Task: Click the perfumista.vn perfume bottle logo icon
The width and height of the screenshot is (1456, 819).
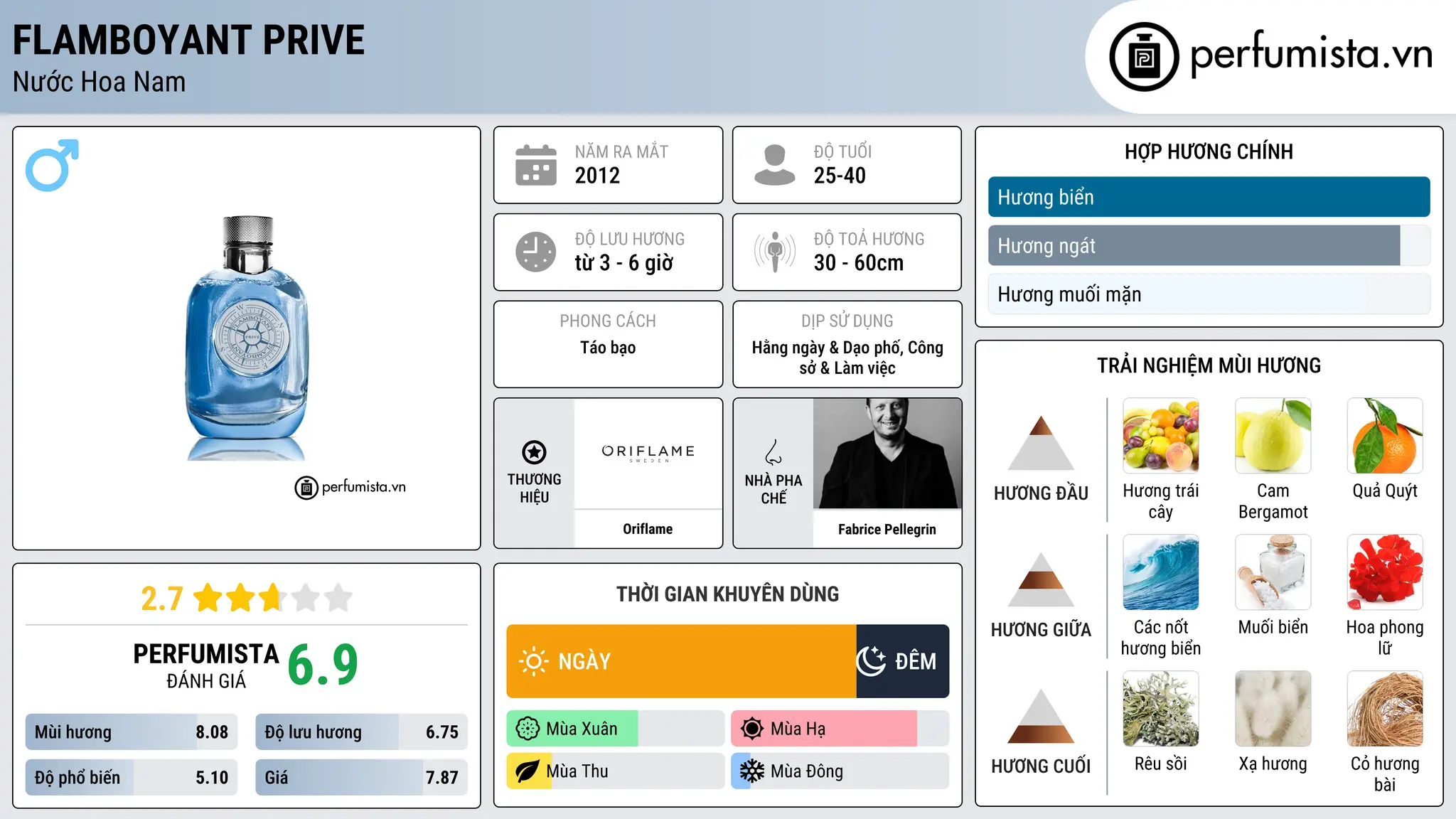Action: pyautogui.click(x=1144, y=57)
